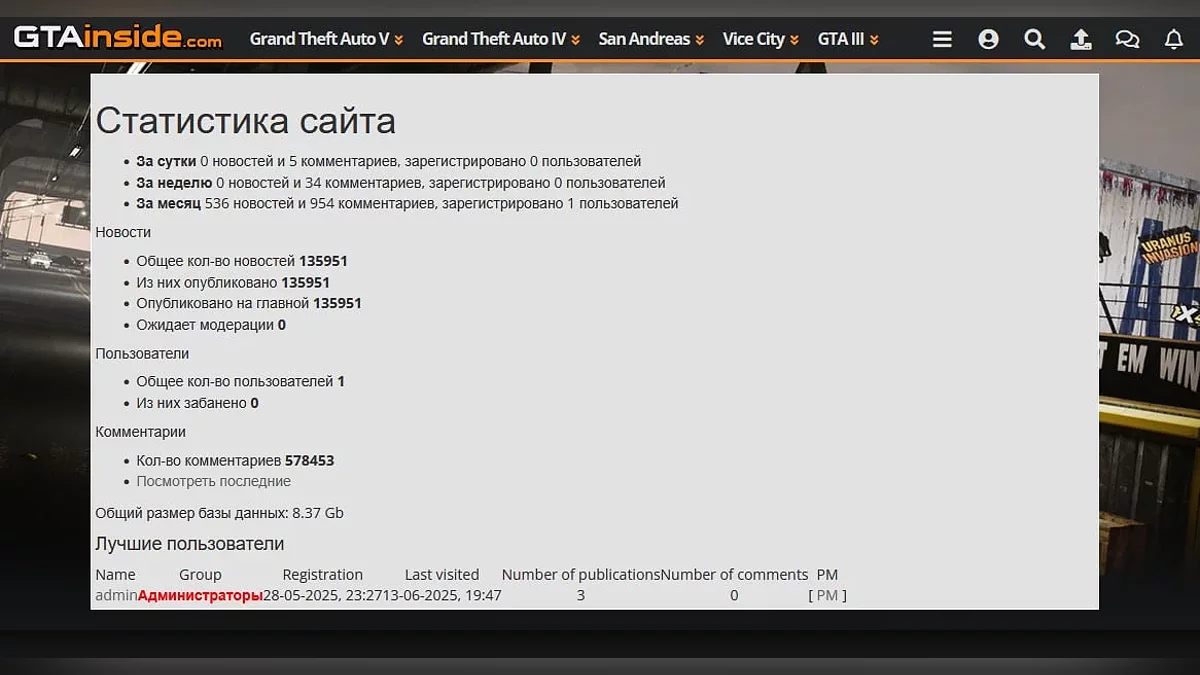Click the 'Last visited' column header
This screenshot has width=1200, height=675.
pos(441,574)
